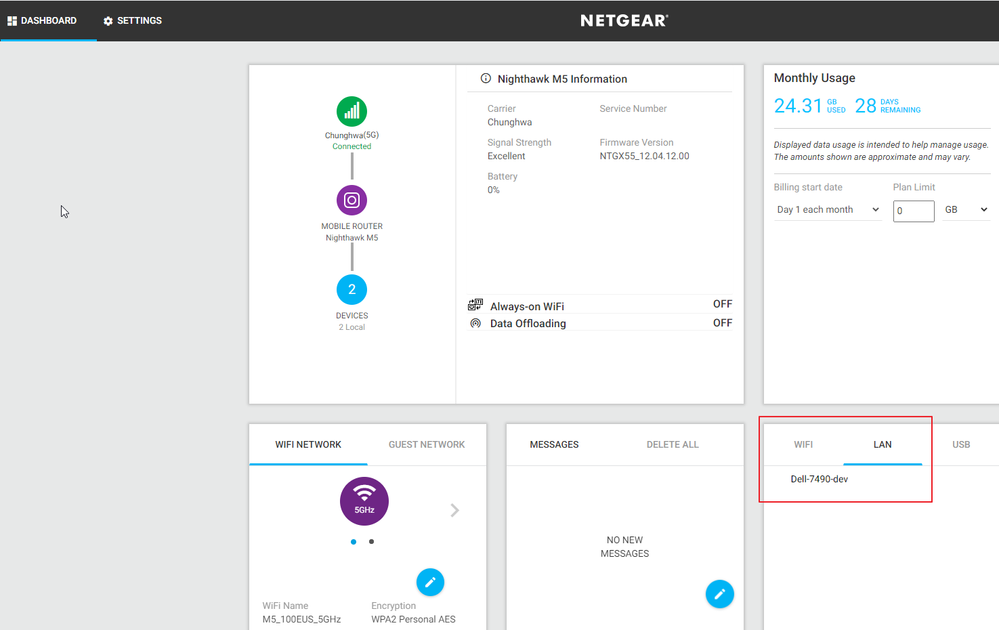Viewport: 999px width, 630px height.
Task: Select the Dell-7490-dev device
Action: click(x=819, y=479)
